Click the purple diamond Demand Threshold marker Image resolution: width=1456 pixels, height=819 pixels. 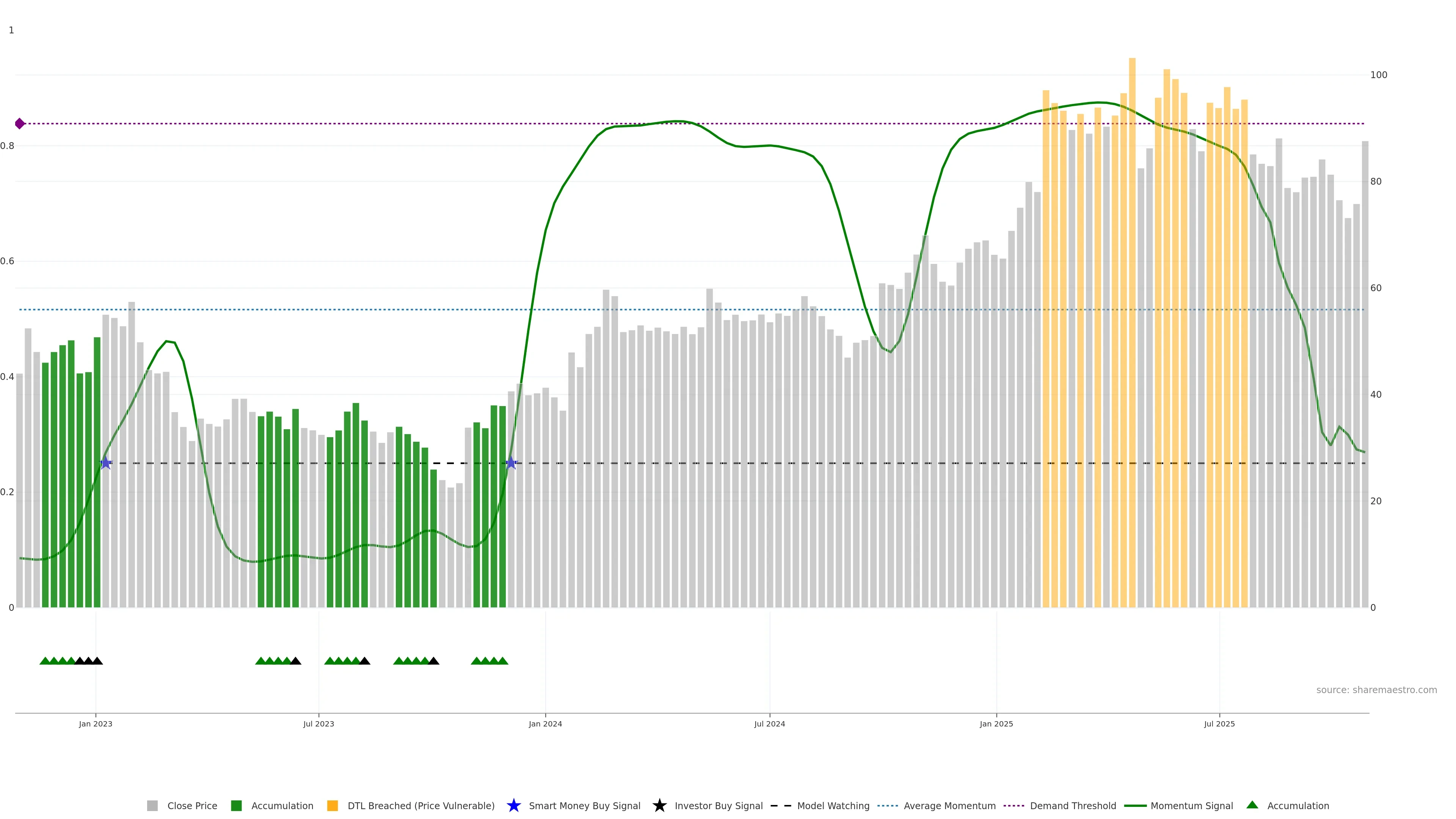click(x=20, y=124)
